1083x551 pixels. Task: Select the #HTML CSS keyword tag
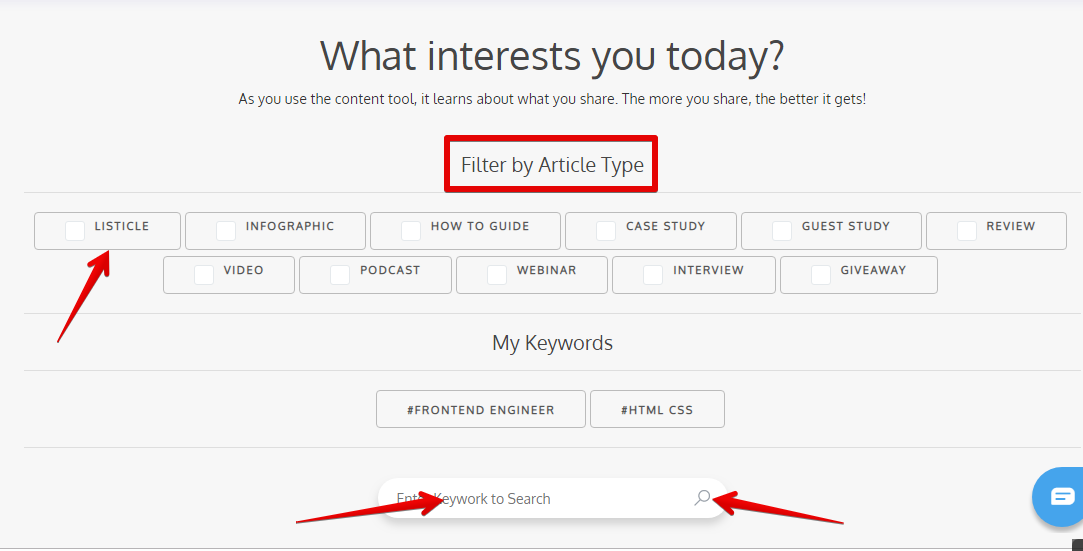click(x=657, y=409)
